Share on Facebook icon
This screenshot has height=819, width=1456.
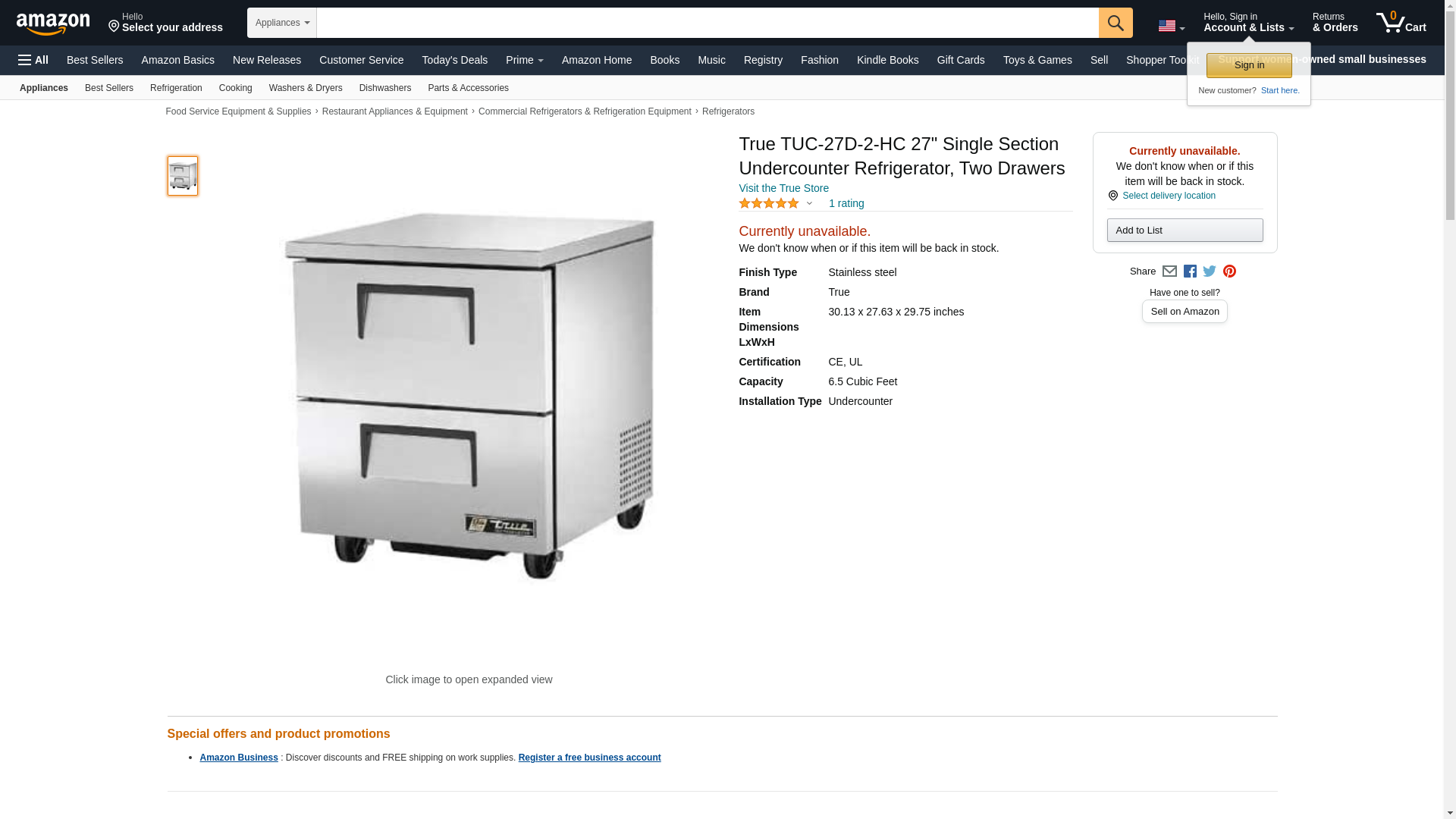pos(1190,271)
